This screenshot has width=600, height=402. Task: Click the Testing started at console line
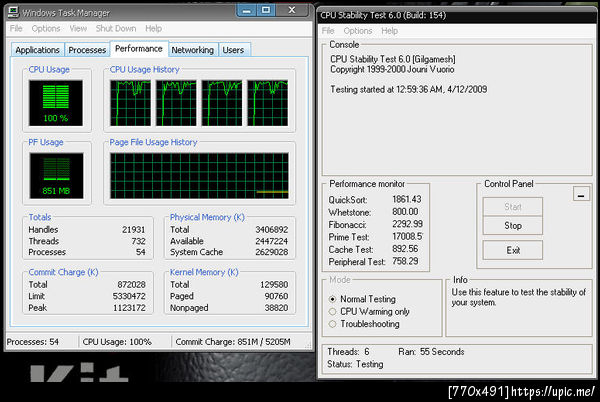point(409,90)
